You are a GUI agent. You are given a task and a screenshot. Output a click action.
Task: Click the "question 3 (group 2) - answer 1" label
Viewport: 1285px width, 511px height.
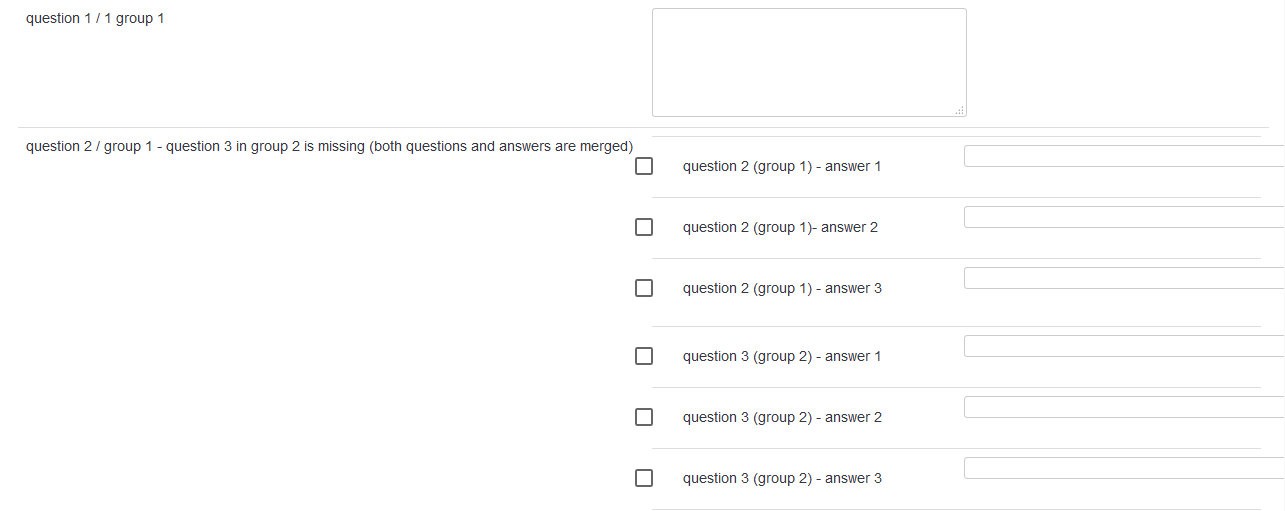(782, 357)
